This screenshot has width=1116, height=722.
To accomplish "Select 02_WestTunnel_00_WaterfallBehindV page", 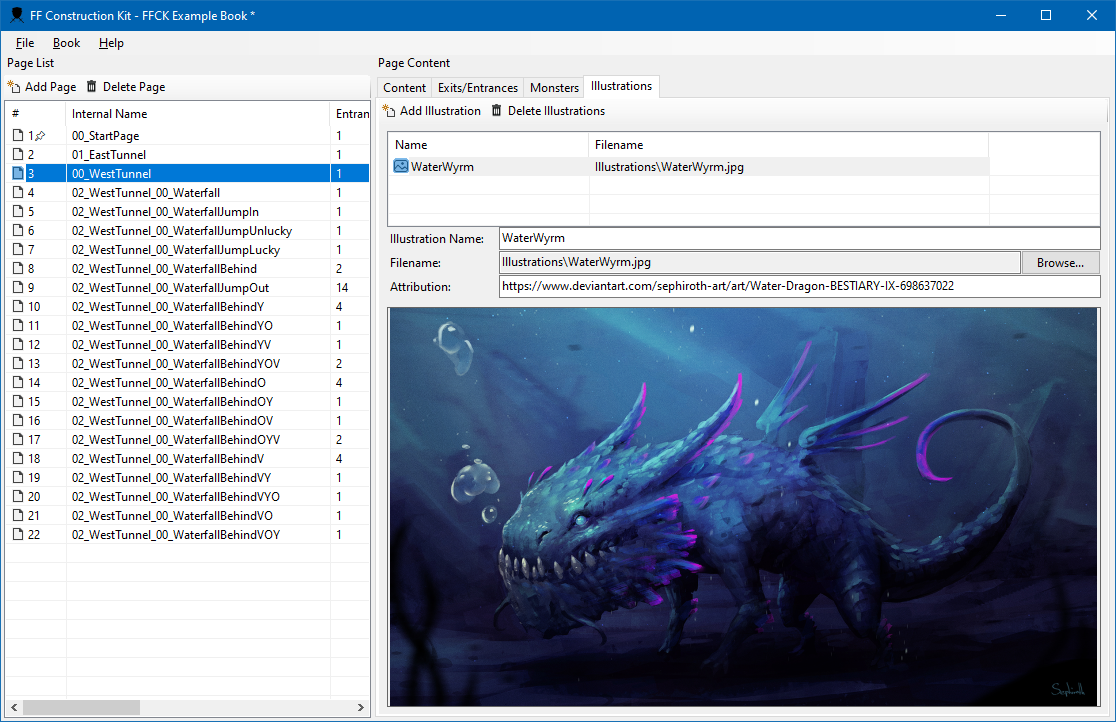I will 188,459.
